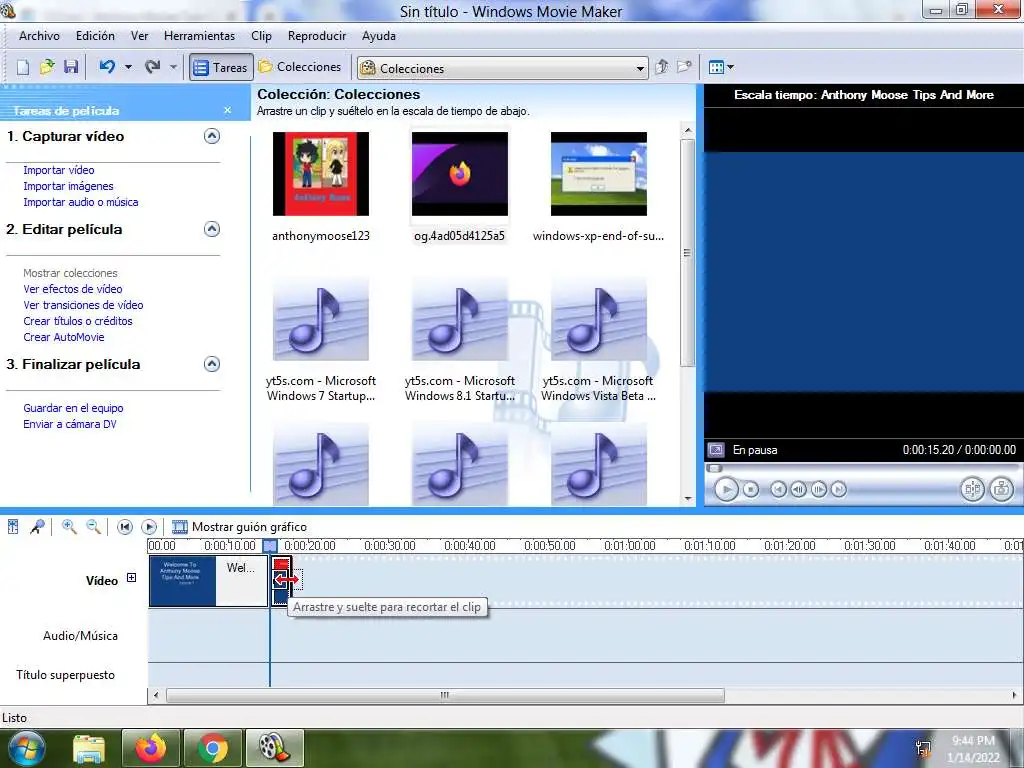Open the Redo history dropdown arrow

point(173,67)
